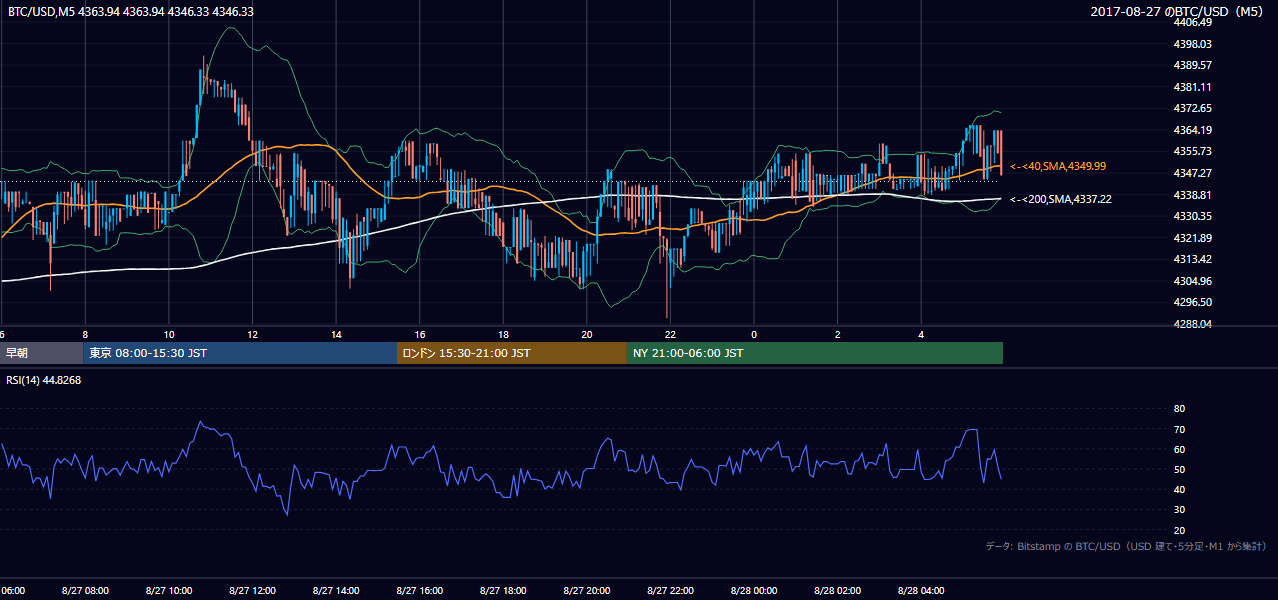
Task: Click the 4372.65 price axis label
Action: 1193,108
